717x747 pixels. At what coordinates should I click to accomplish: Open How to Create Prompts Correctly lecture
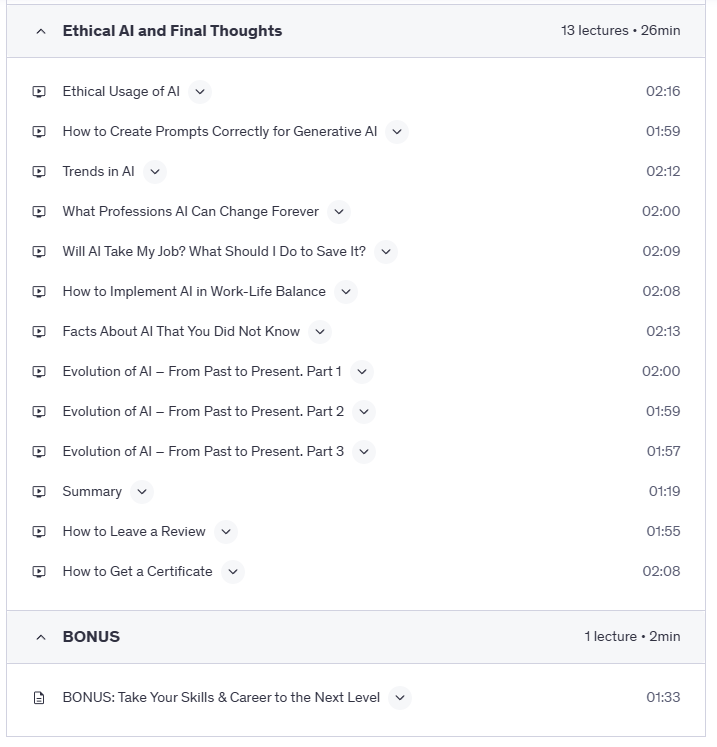(219, 132)
